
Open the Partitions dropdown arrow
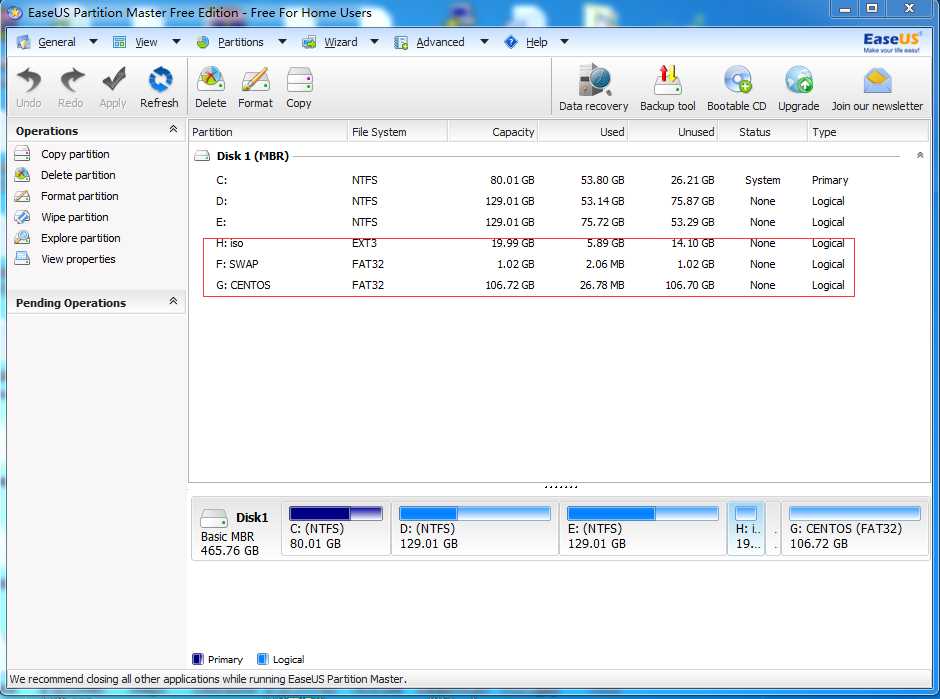point(282,42)
